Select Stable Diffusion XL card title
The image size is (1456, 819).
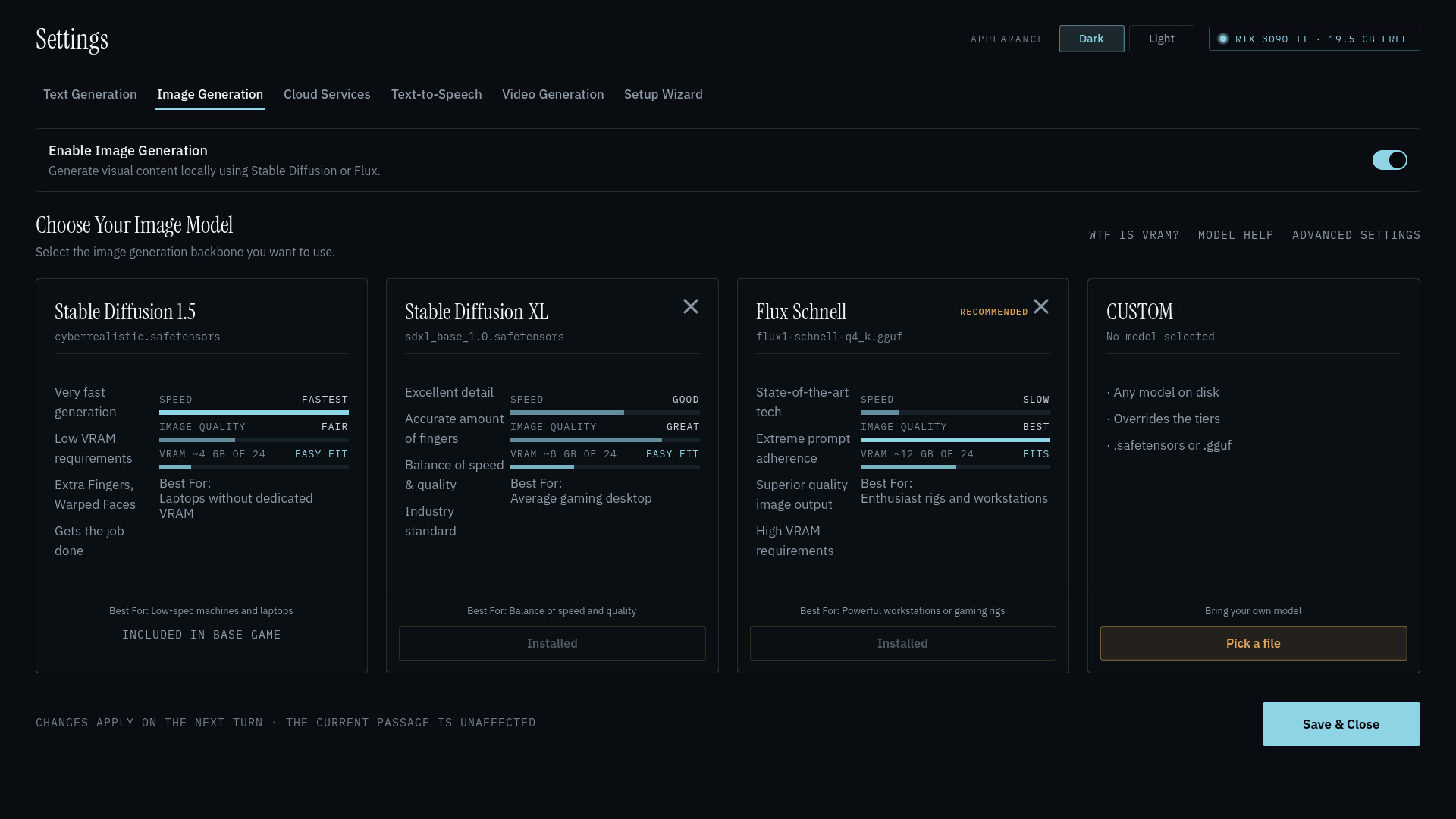(476, 312)
